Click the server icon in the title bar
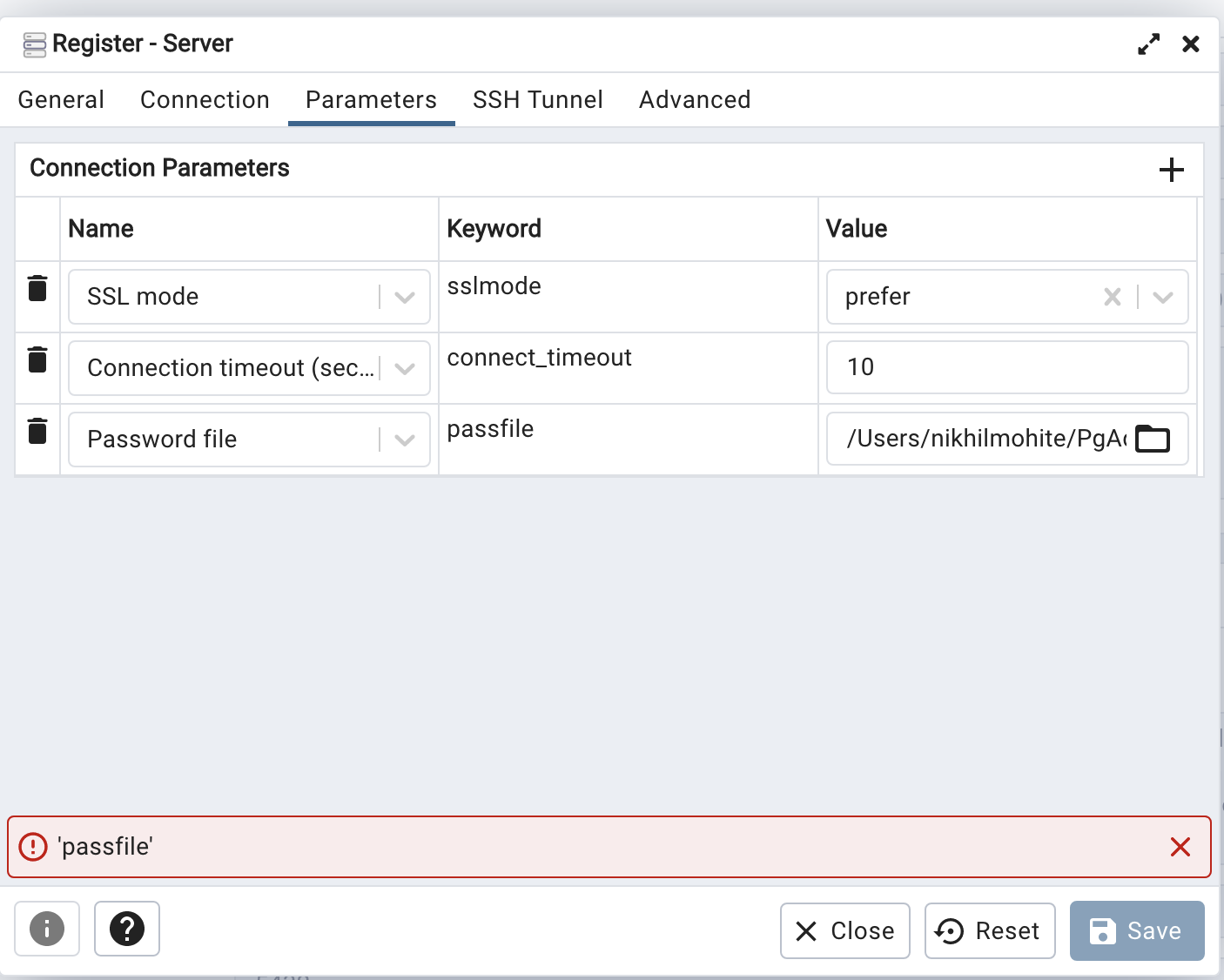Viewport: 1224px width, 980px height. click(x=33, y=43)
